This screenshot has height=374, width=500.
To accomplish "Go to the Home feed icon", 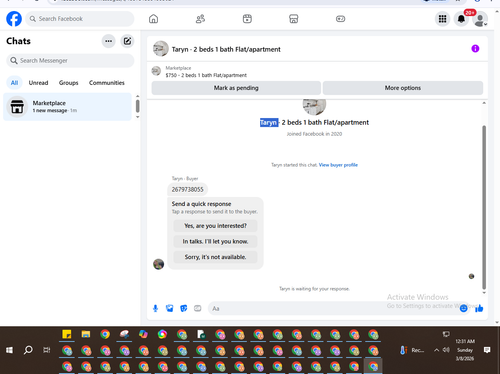I will click(153, 19).
